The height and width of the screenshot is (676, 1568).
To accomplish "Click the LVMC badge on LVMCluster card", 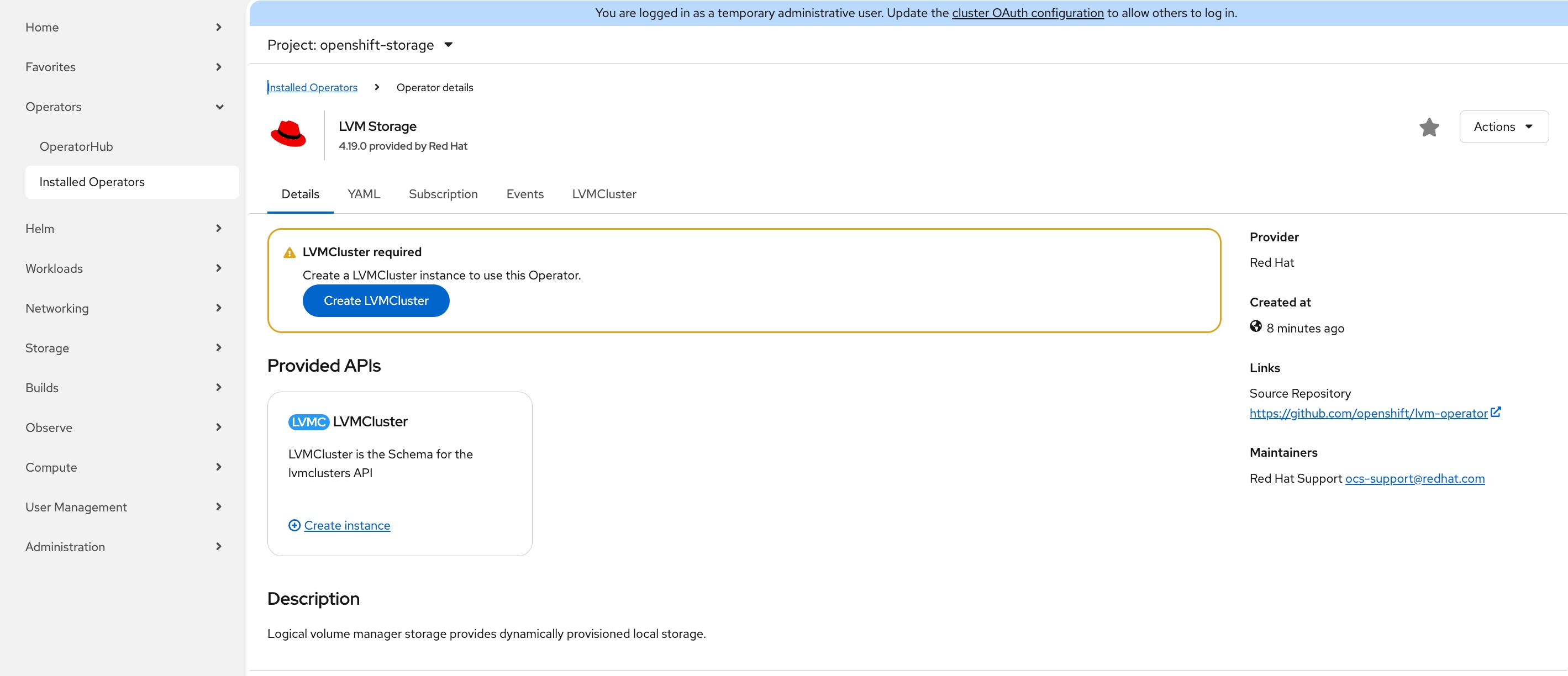I will tap(309, 421).
